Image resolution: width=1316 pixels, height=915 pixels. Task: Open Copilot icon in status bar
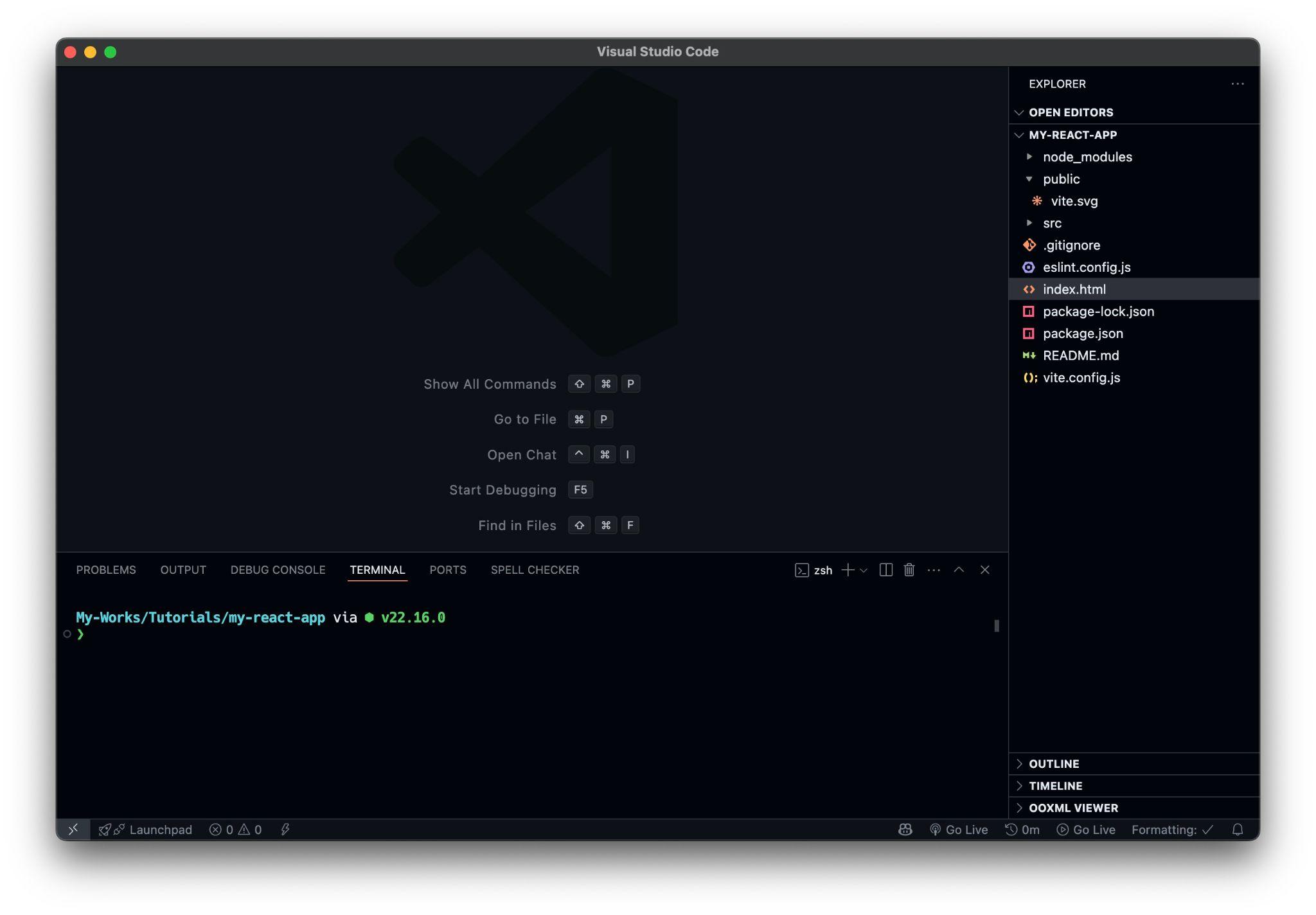click(905, 830)
